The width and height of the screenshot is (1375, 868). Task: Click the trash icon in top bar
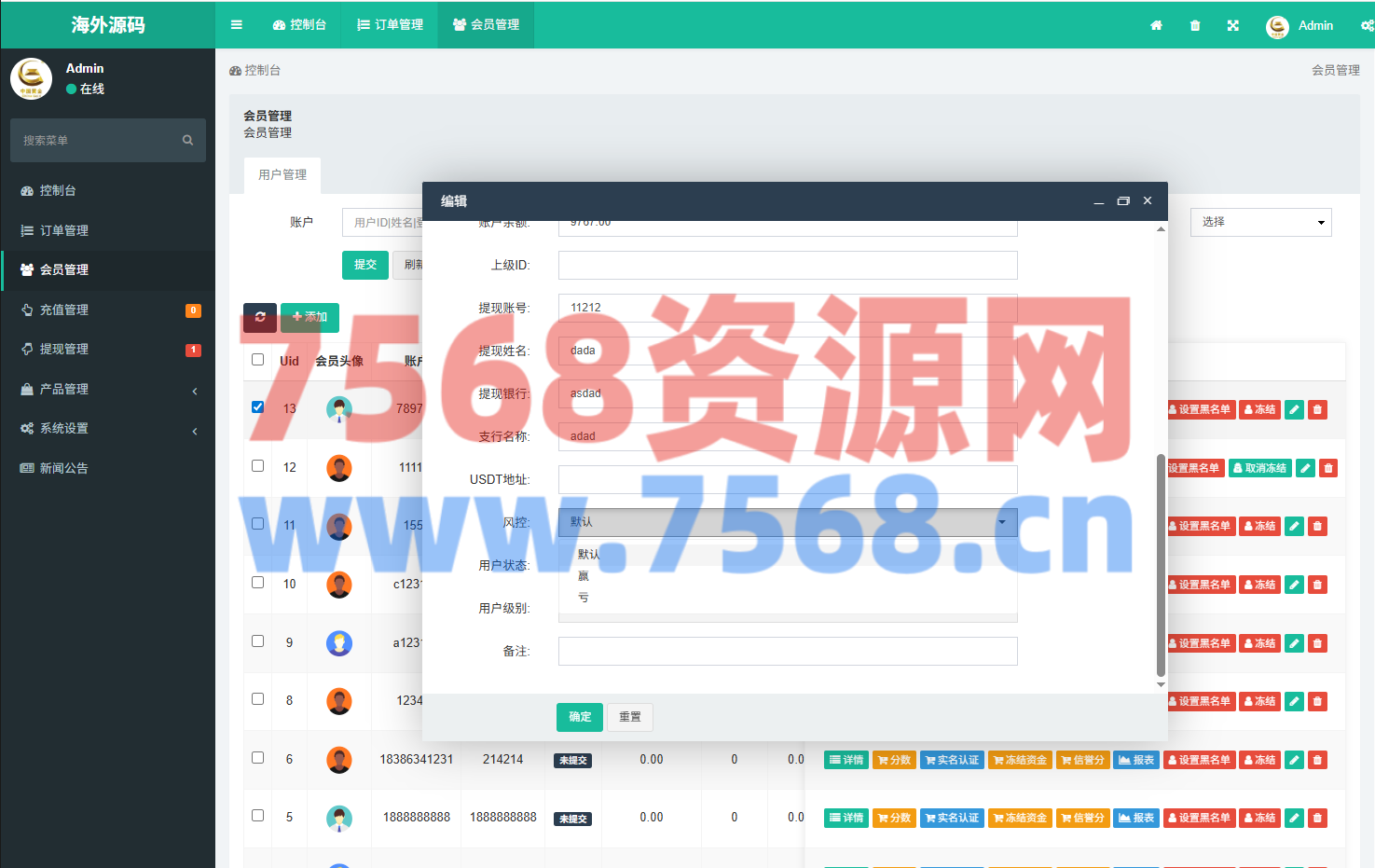tap(1195, 25)
